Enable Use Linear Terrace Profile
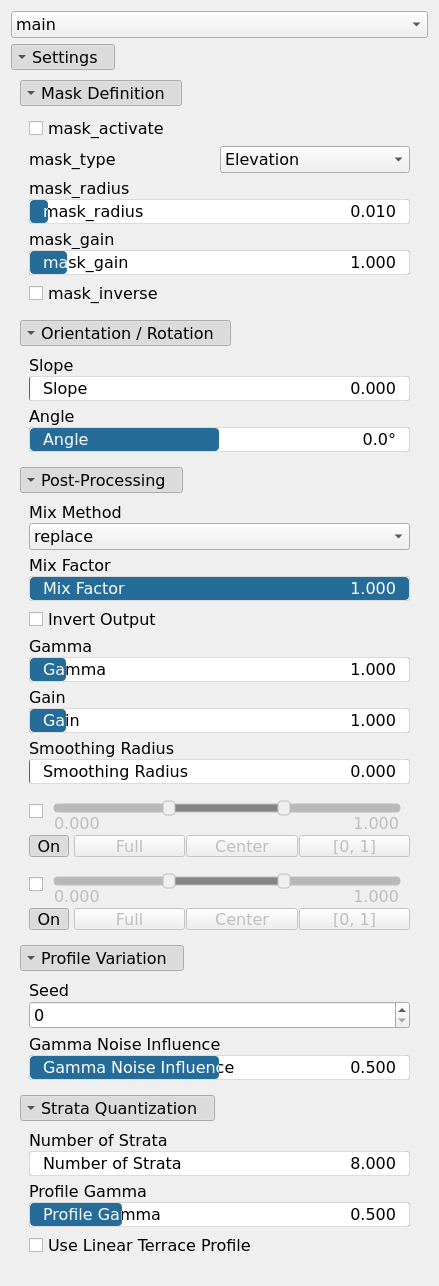 (x=36, y=1245)
